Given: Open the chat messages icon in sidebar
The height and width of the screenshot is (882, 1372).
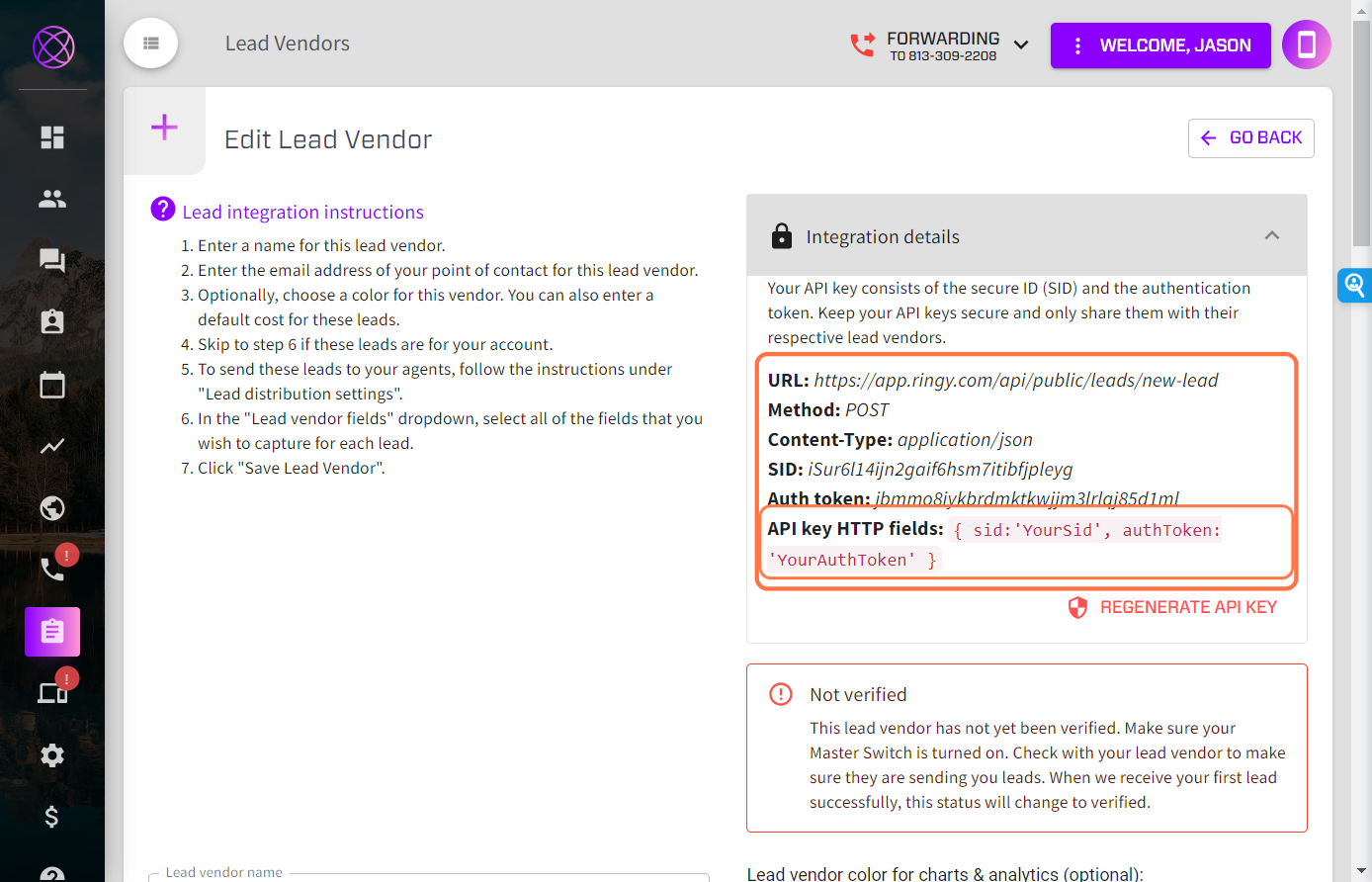Looking at the screenshot, I should [52, 260].
